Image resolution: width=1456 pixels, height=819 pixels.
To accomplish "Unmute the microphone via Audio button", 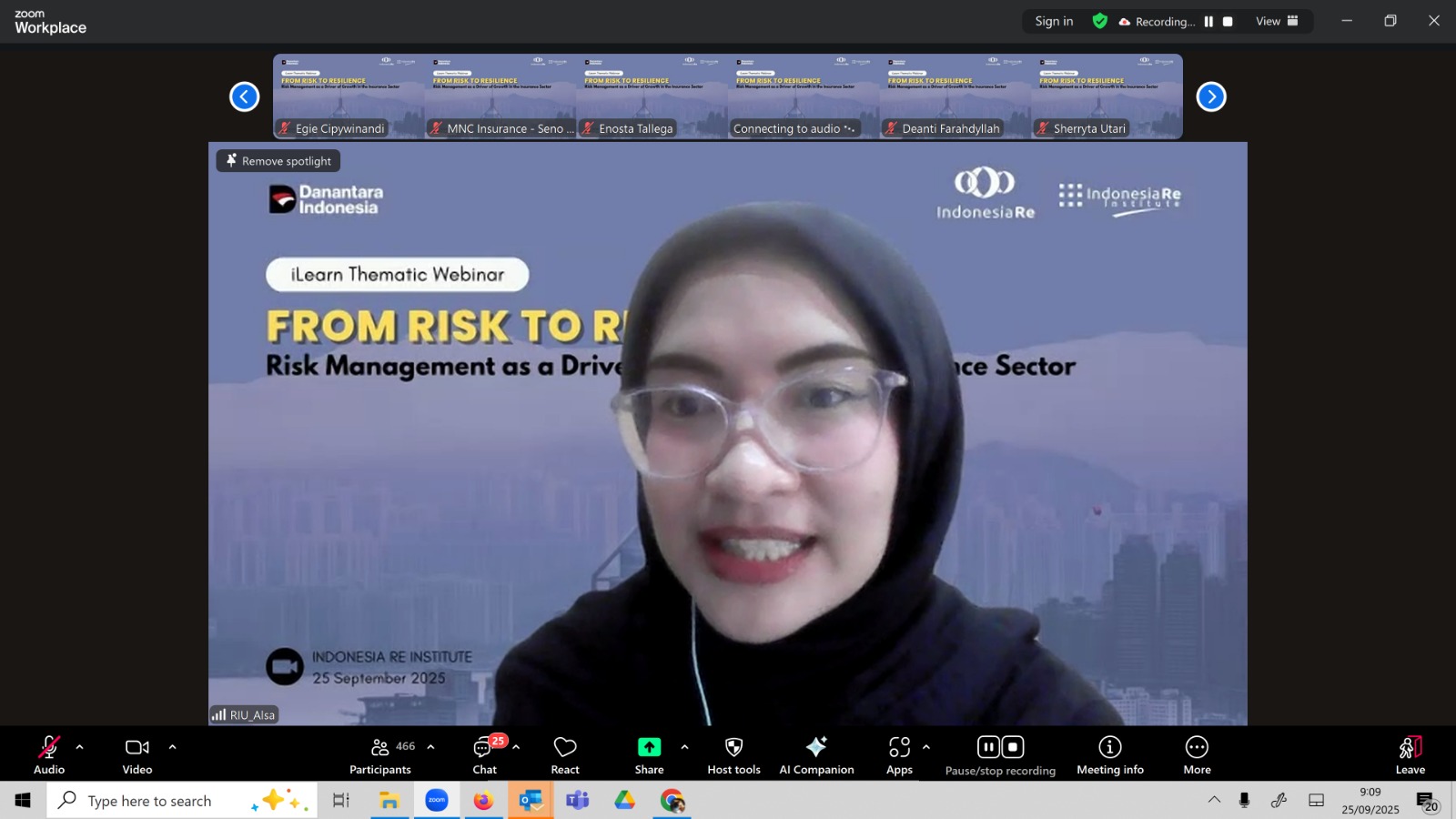I will [x=49, y=755].
